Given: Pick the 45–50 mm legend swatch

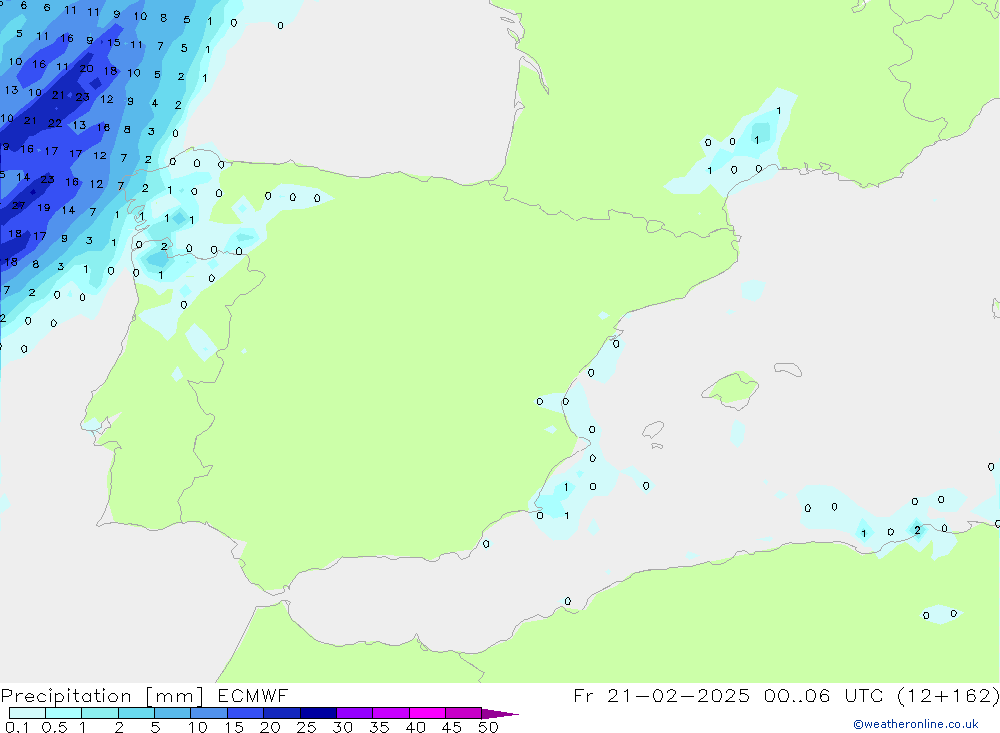Looking at the screenshot, I should coord(464,713).
